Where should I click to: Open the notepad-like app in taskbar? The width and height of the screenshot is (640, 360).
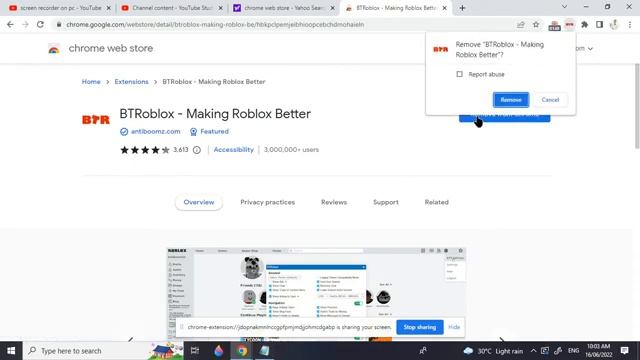click(264, 351)
